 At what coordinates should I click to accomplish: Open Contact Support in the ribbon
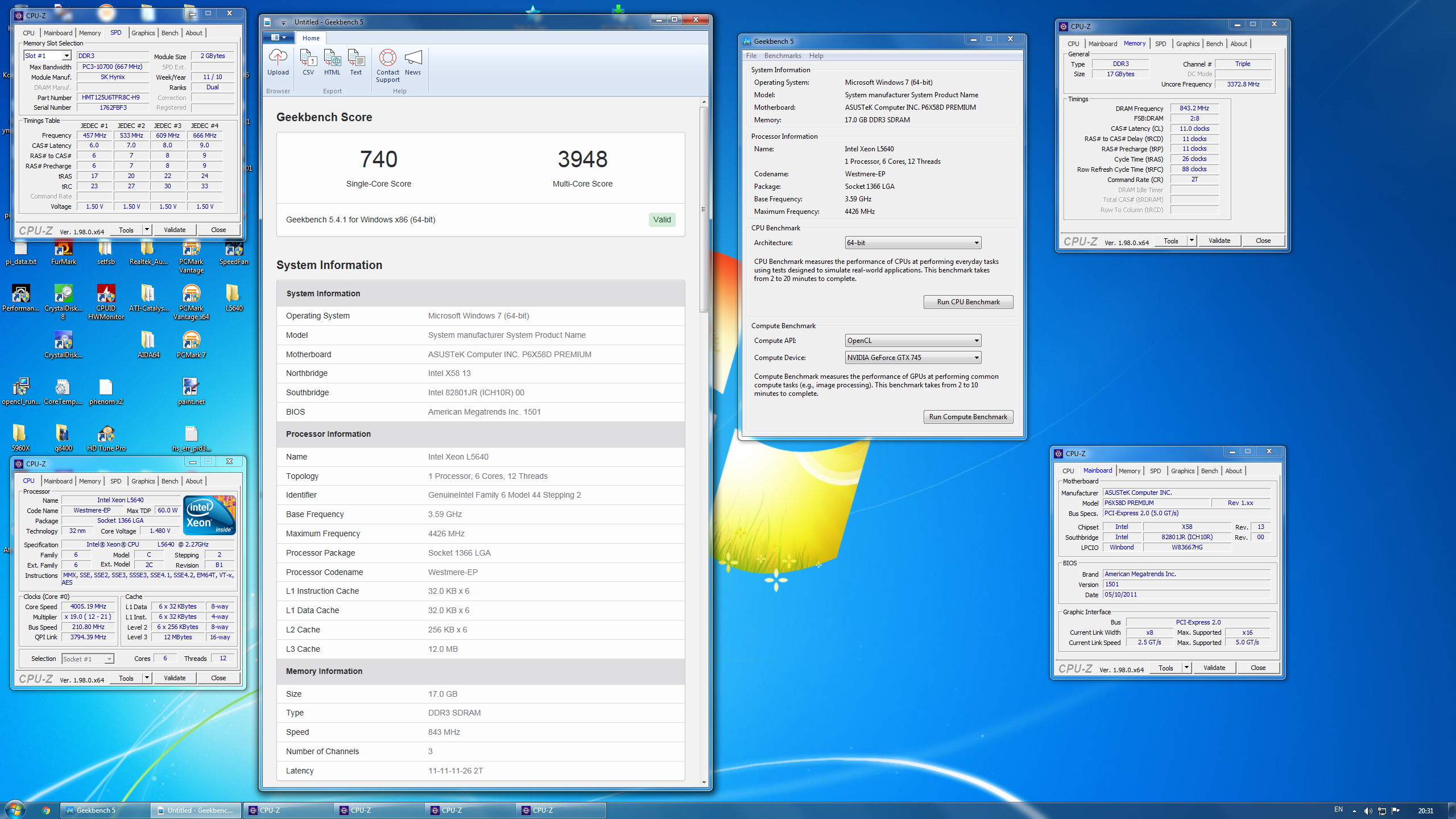[388, 66]
